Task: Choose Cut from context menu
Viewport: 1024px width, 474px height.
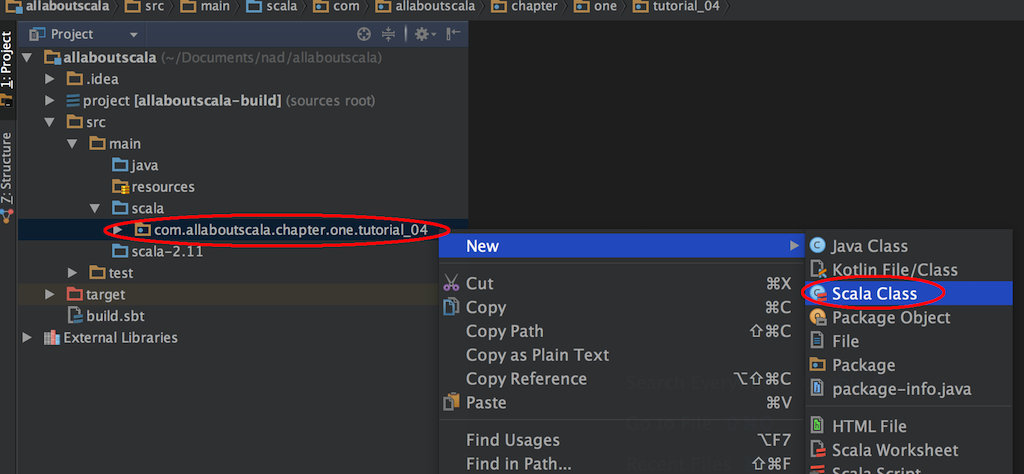Action: pos(621,283)
